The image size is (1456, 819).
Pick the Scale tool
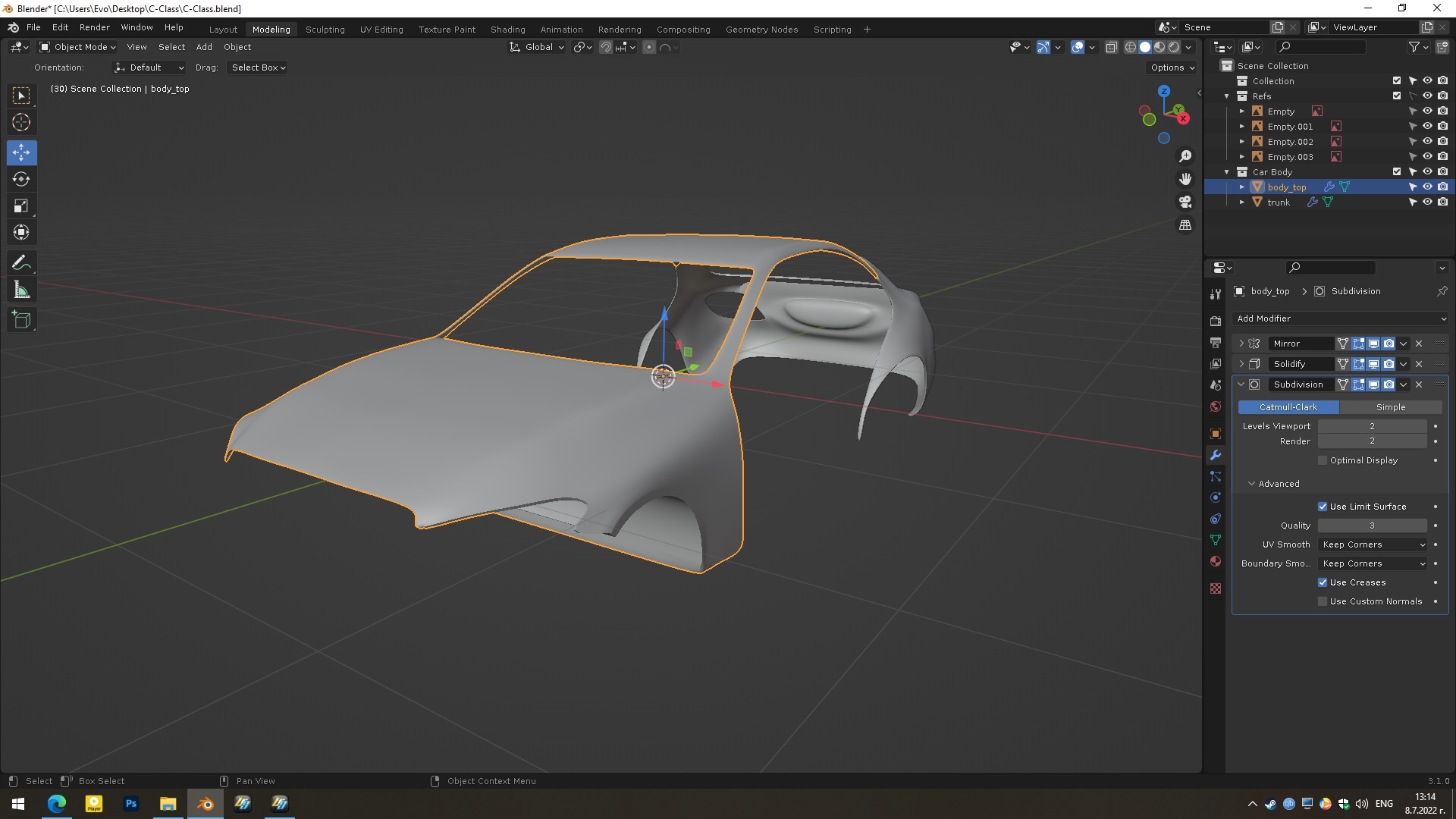point(21,206)
